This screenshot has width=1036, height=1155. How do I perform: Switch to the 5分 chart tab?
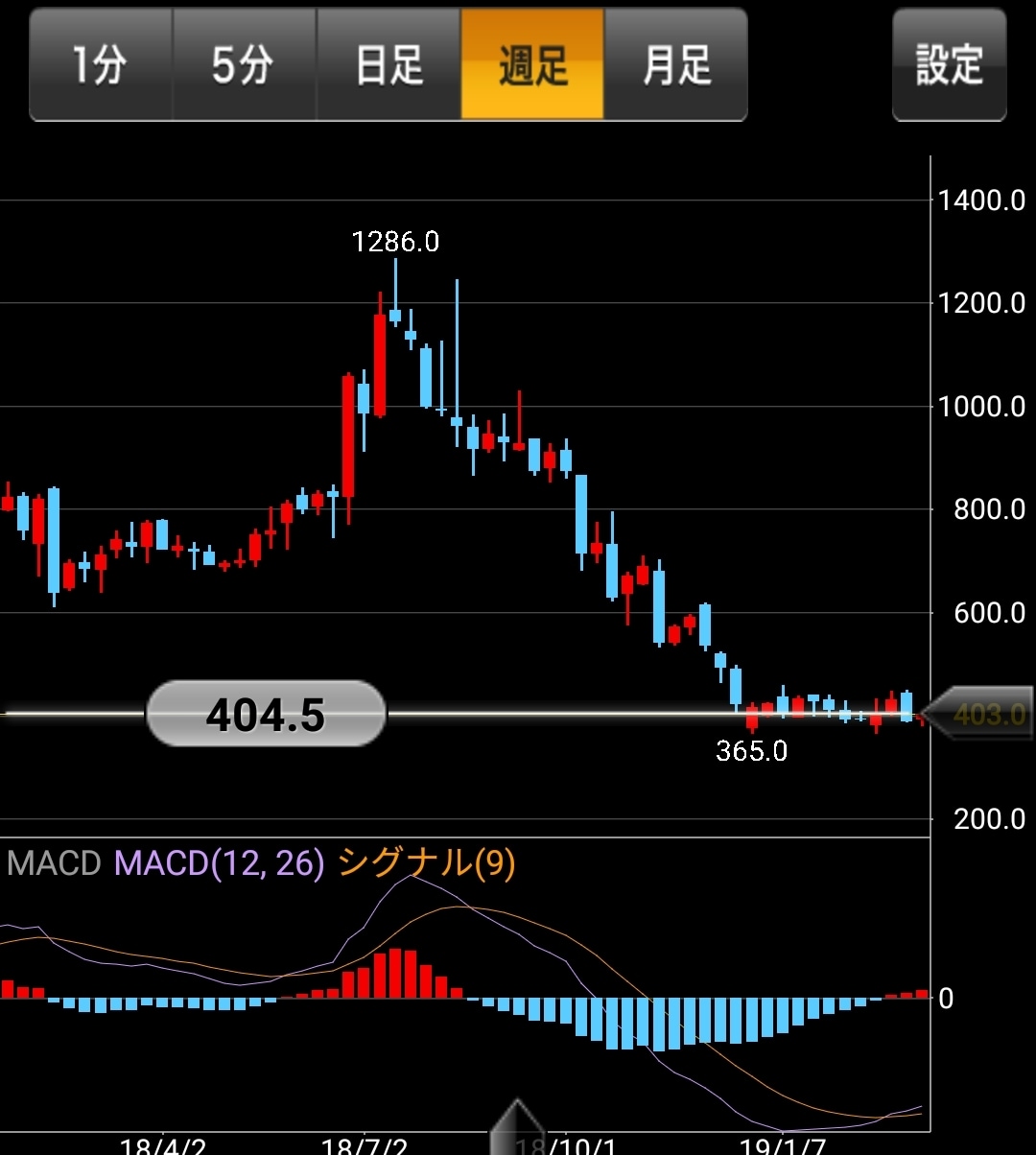(x=245, y=64)
